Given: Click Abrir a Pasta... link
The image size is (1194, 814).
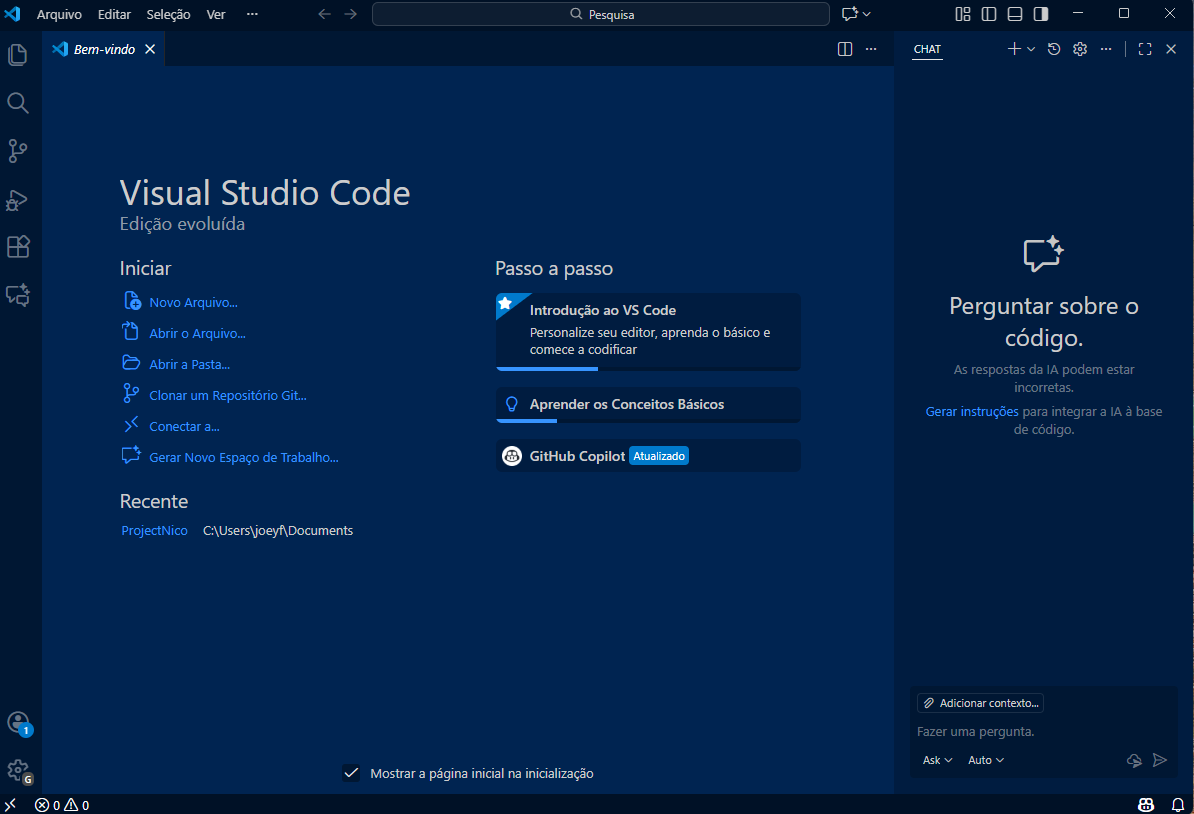Looking at the screenshot, I should (190, 364).
